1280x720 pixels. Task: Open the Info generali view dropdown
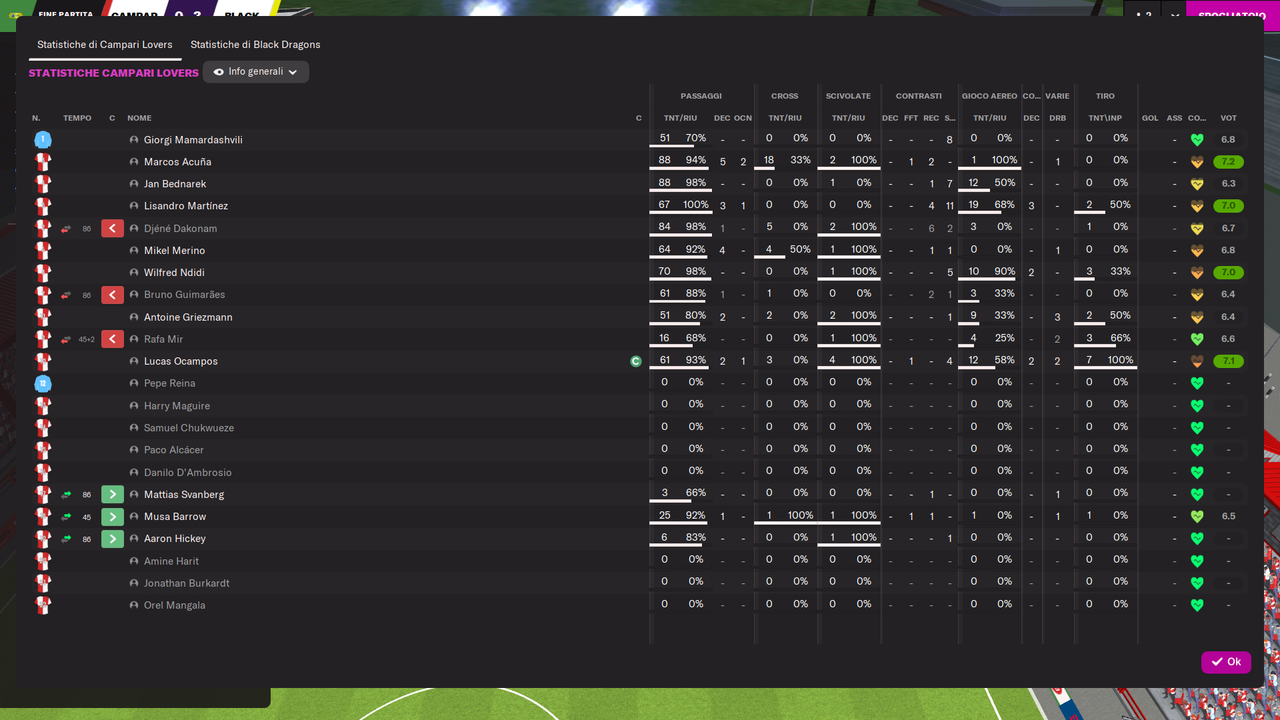click(x=256, y=72)
